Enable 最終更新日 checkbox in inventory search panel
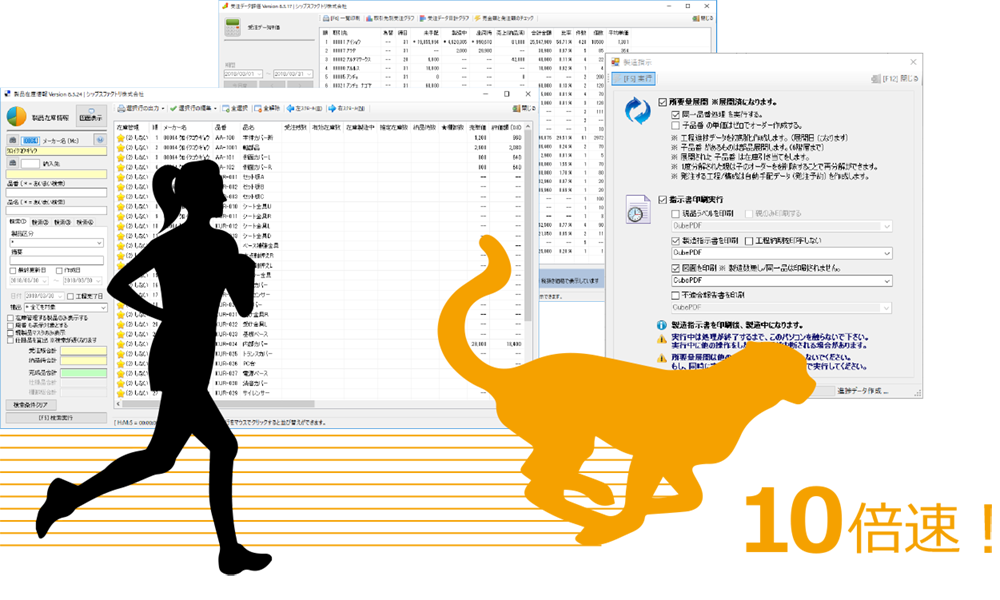Screen dimensions: 1000x600 13,270
